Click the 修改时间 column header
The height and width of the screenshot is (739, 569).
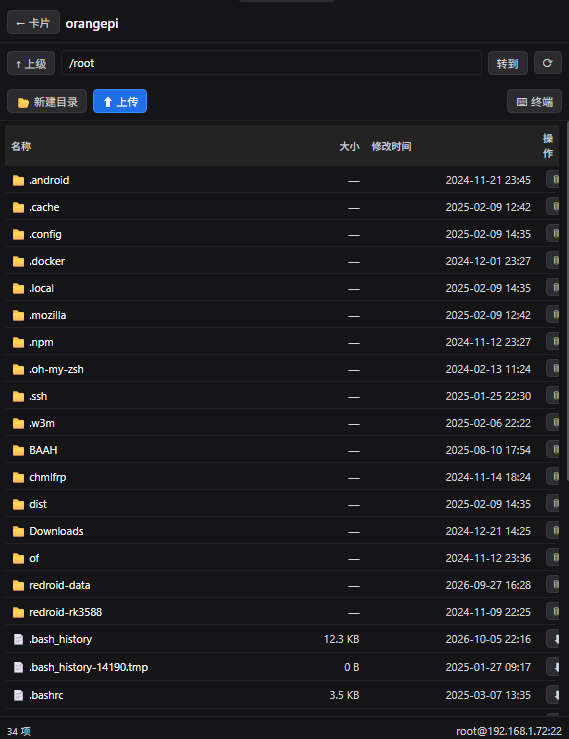click(391, 146)
